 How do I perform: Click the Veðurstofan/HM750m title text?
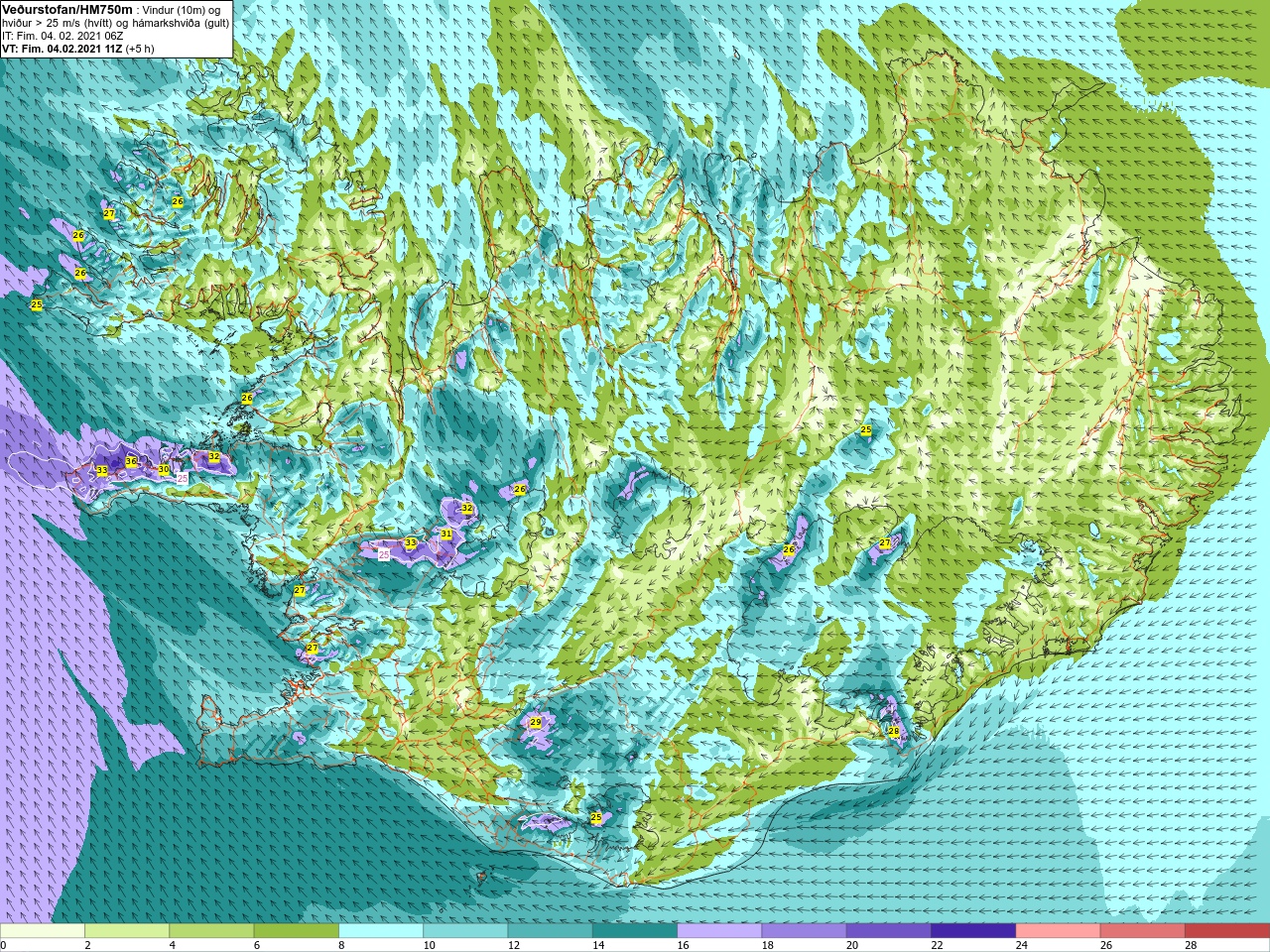(x=67, y=9)
